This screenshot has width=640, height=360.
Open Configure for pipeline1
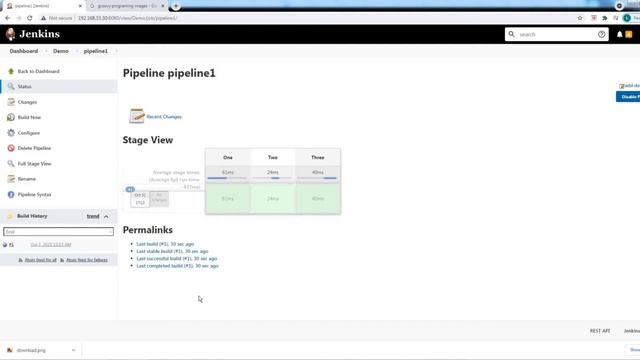point(29,133)
